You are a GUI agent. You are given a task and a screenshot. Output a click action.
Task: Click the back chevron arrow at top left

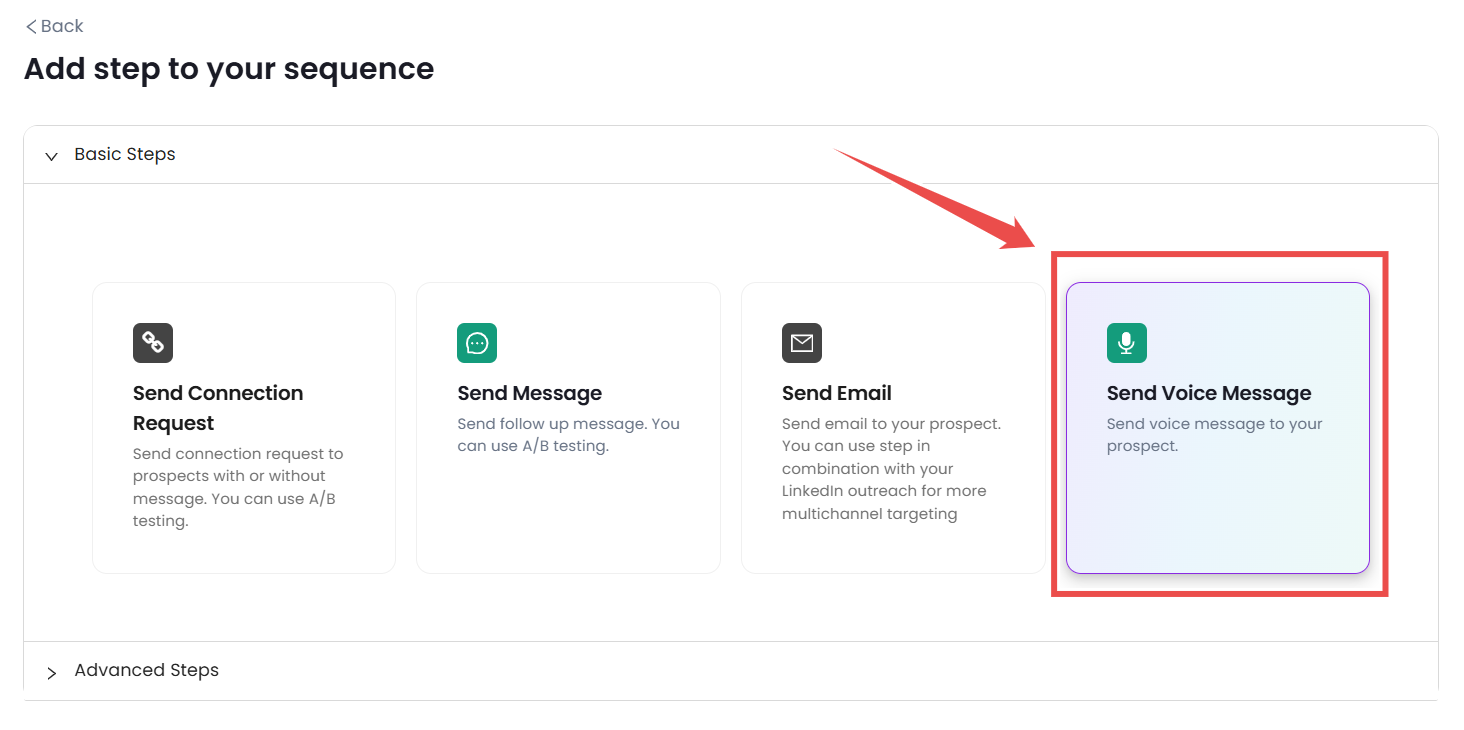pos(31,25)
